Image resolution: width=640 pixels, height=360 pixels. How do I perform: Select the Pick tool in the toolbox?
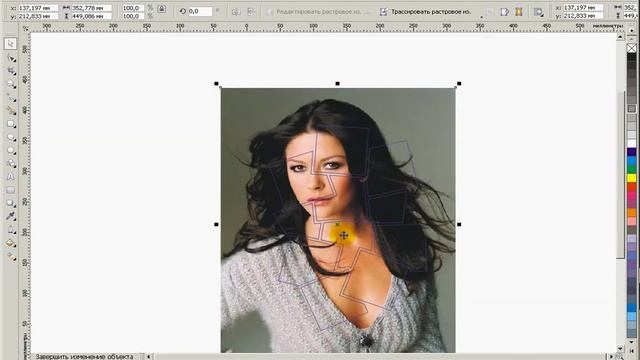pos(11,44)
